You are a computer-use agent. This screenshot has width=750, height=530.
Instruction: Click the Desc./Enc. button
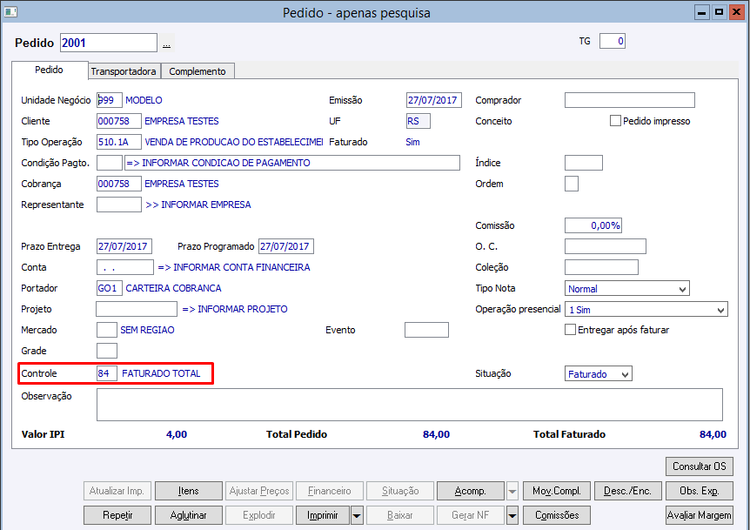(x=628, y=491)
